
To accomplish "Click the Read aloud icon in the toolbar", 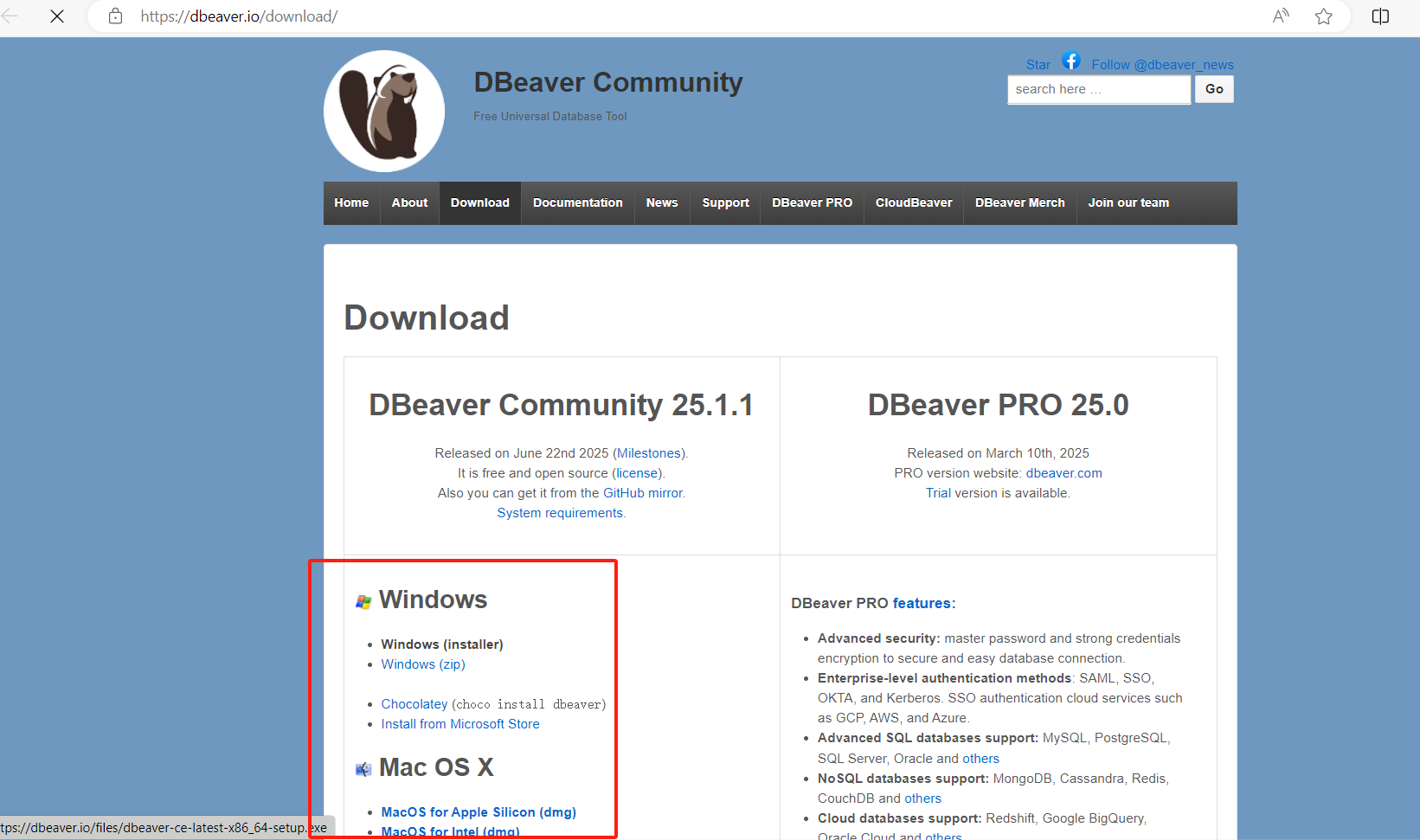I will coord(1280,16).
